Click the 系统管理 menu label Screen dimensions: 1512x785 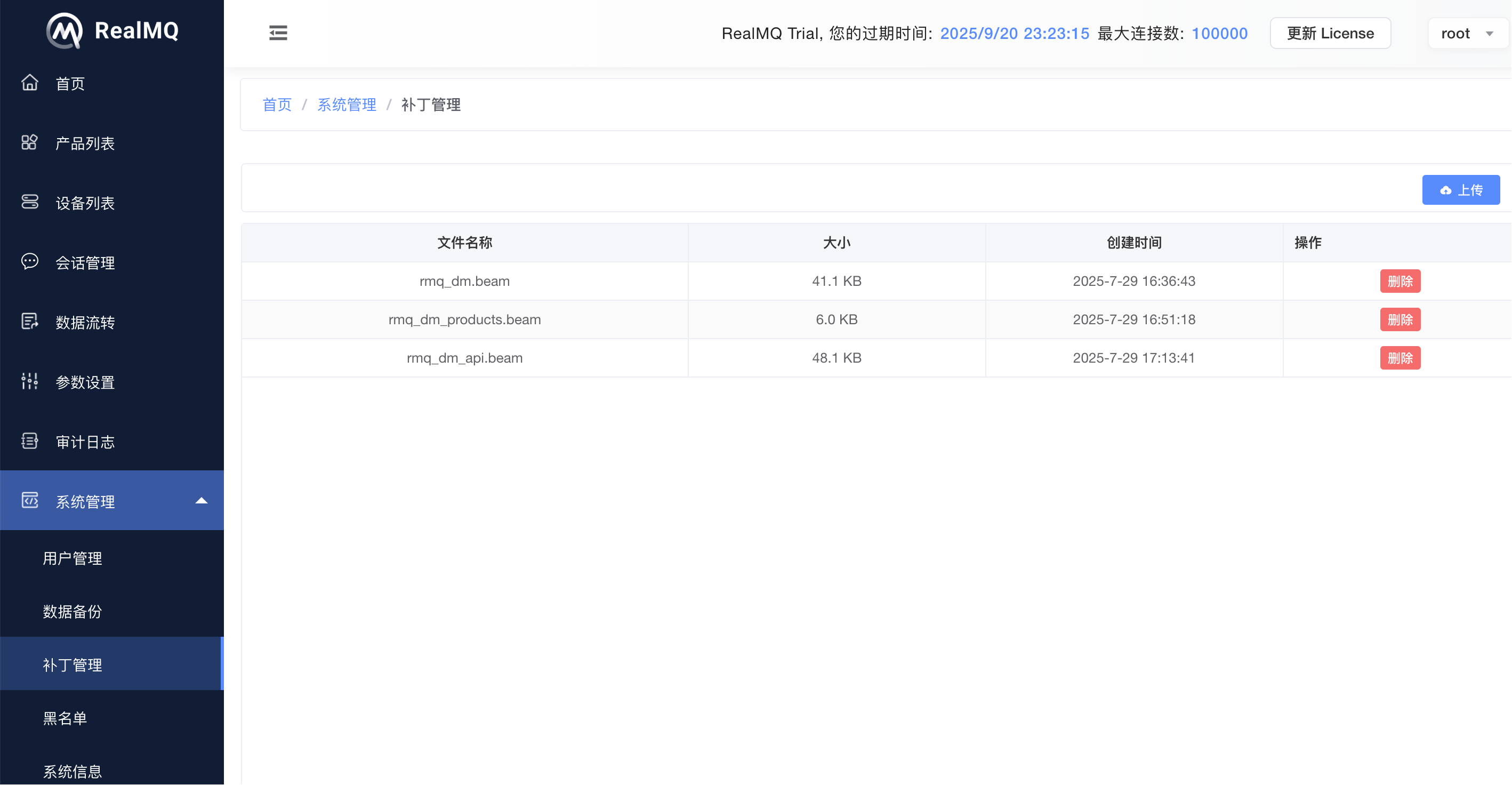[85, 502]
